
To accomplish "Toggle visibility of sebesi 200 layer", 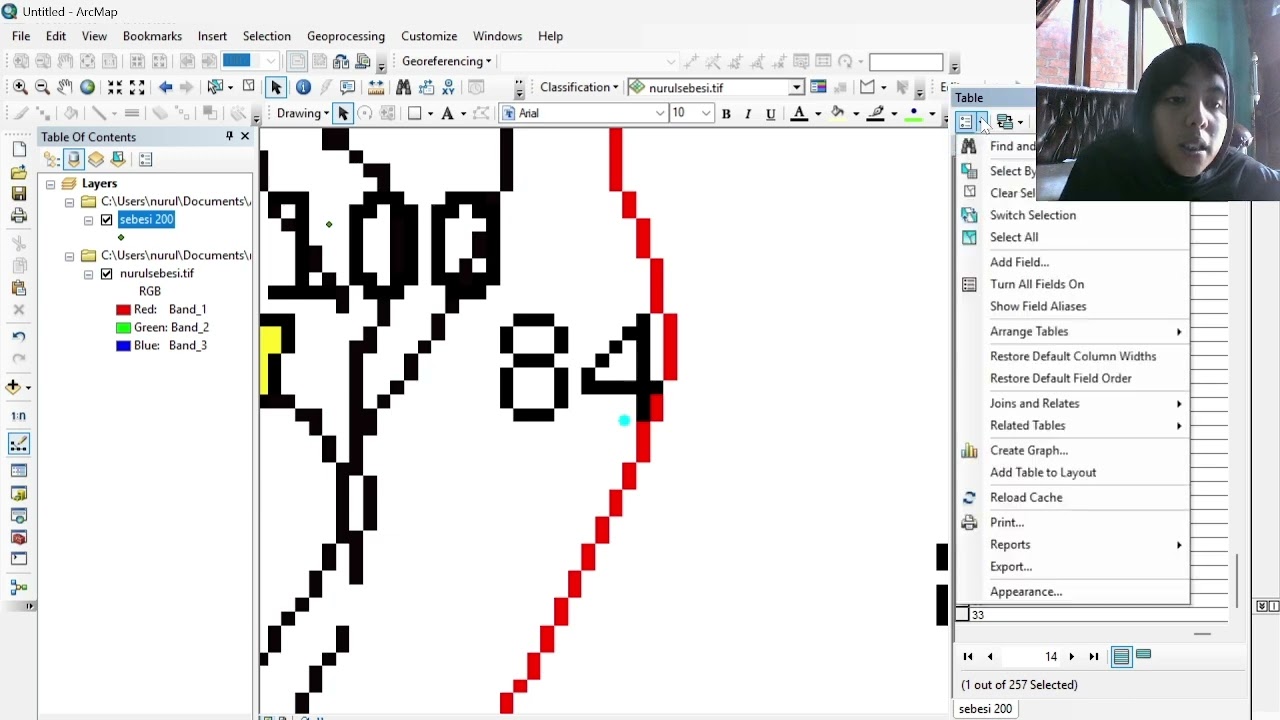I will pos(107,220).
